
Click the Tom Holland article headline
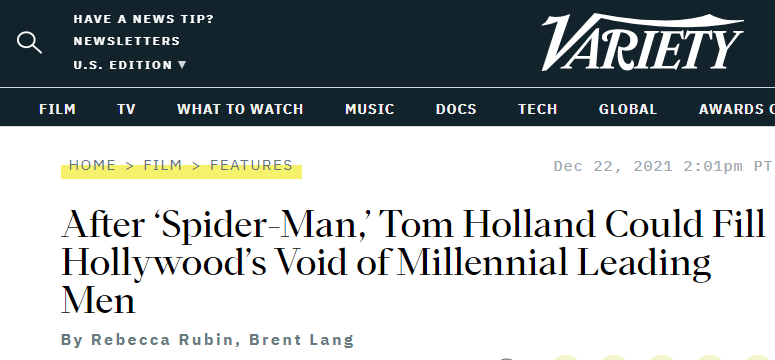[x=413, y=262]
